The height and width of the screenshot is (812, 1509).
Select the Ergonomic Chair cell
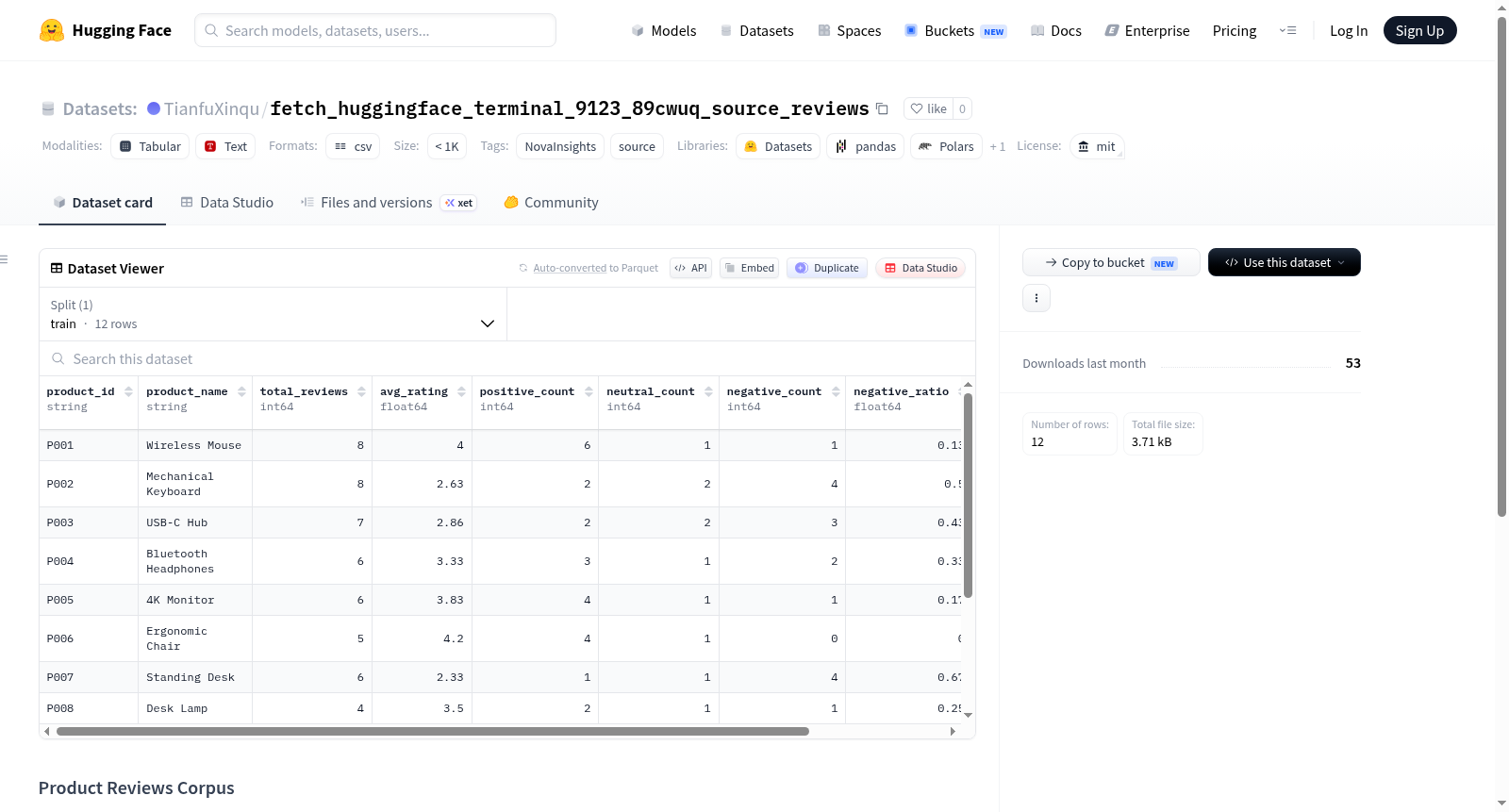pyautogui.click(x=195, y=638)
